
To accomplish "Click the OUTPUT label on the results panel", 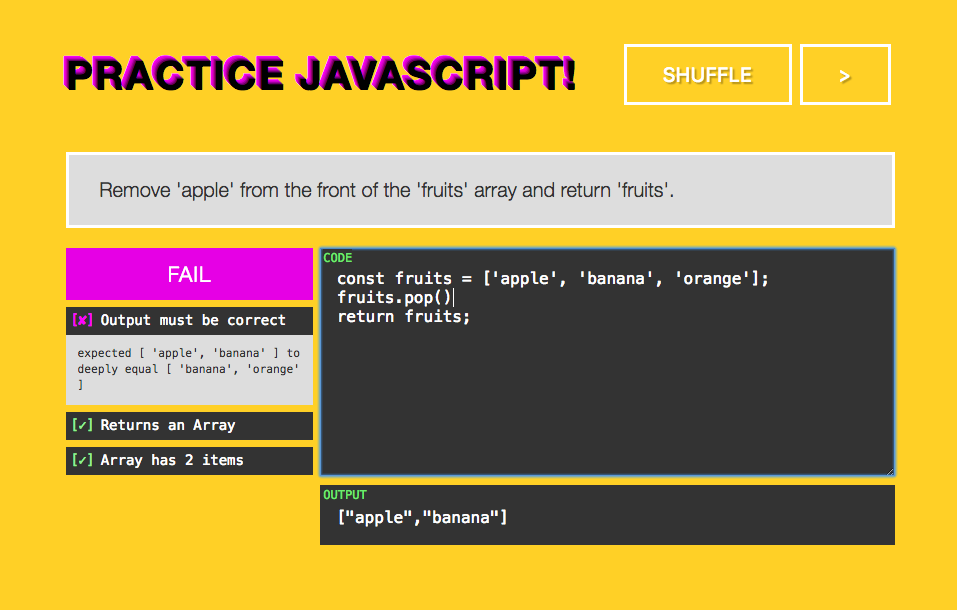I will click(x=345, y=494).
